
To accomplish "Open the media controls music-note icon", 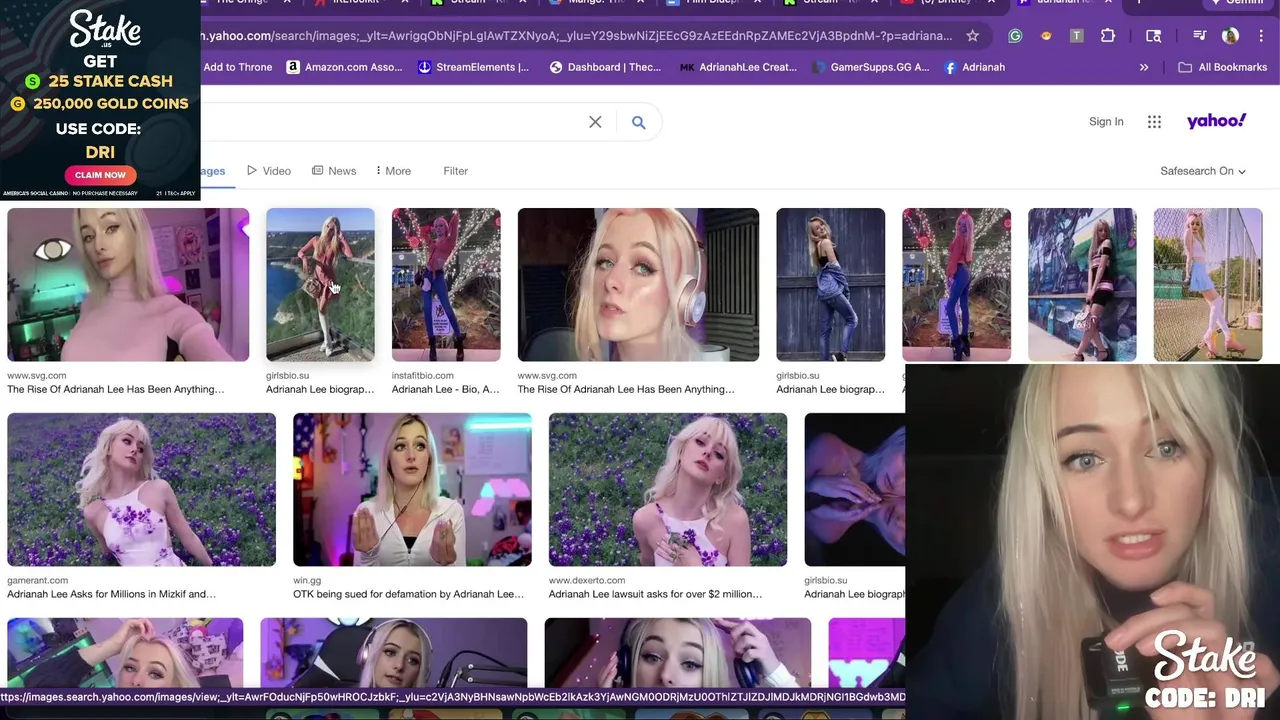I will click(x=1199, y=36).
